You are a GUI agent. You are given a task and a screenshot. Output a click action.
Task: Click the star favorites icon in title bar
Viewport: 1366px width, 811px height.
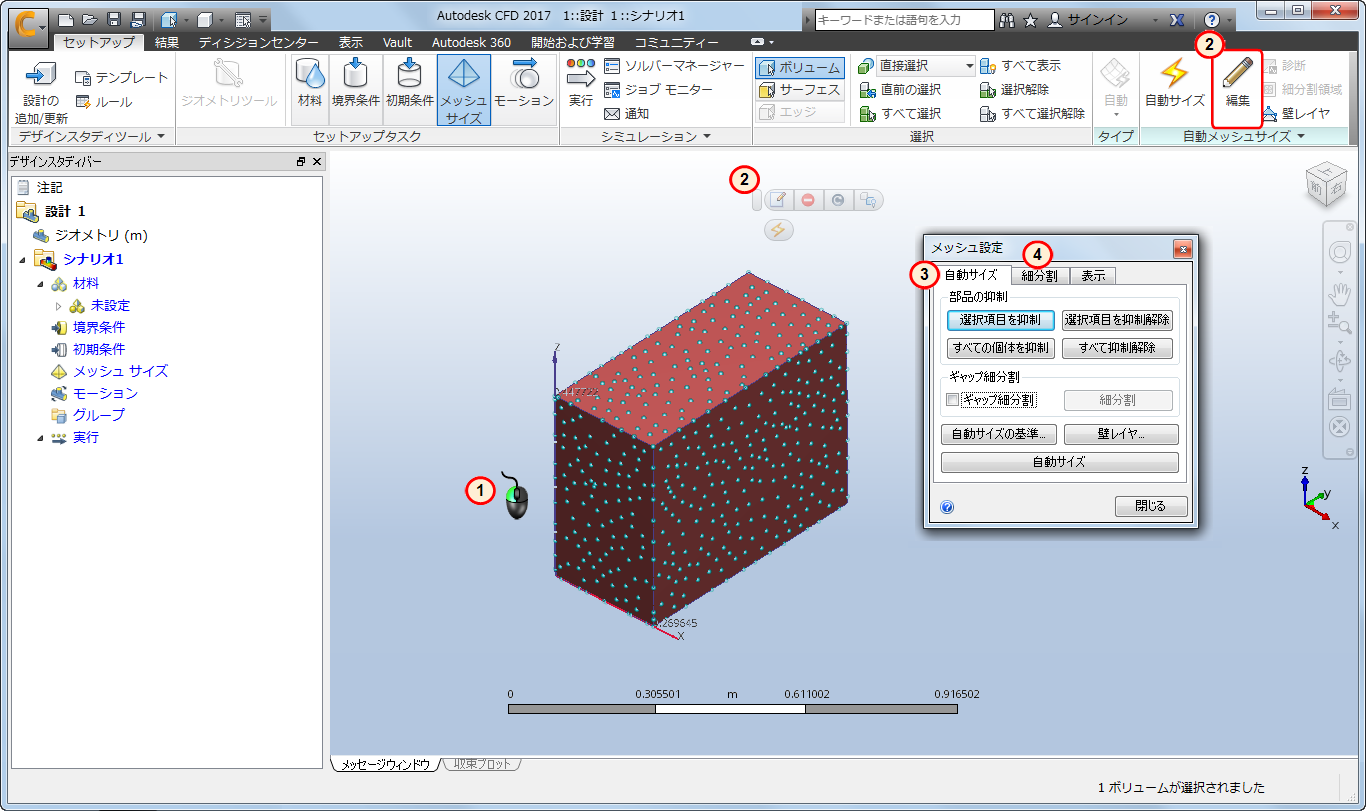coord(1031,20)
